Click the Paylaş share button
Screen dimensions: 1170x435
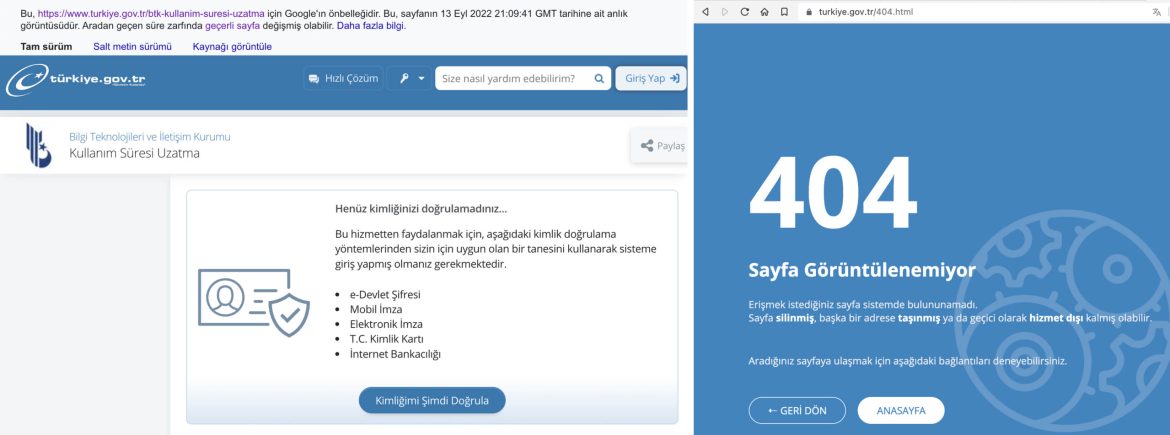coord(661,146)
